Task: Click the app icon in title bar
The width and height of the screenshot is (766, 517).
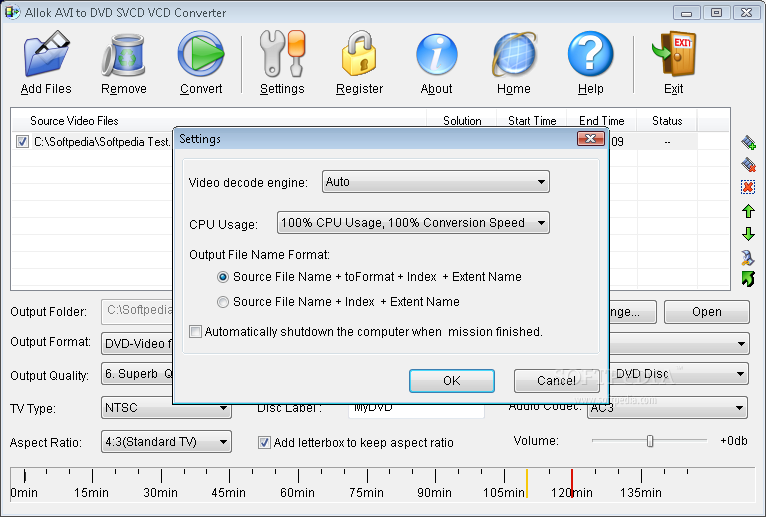Action: point(12,12)
